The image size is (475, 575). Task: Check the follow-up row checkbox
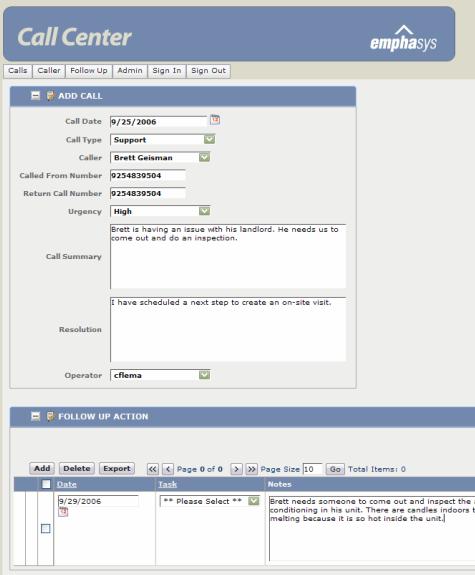click(x=46, y=528)
